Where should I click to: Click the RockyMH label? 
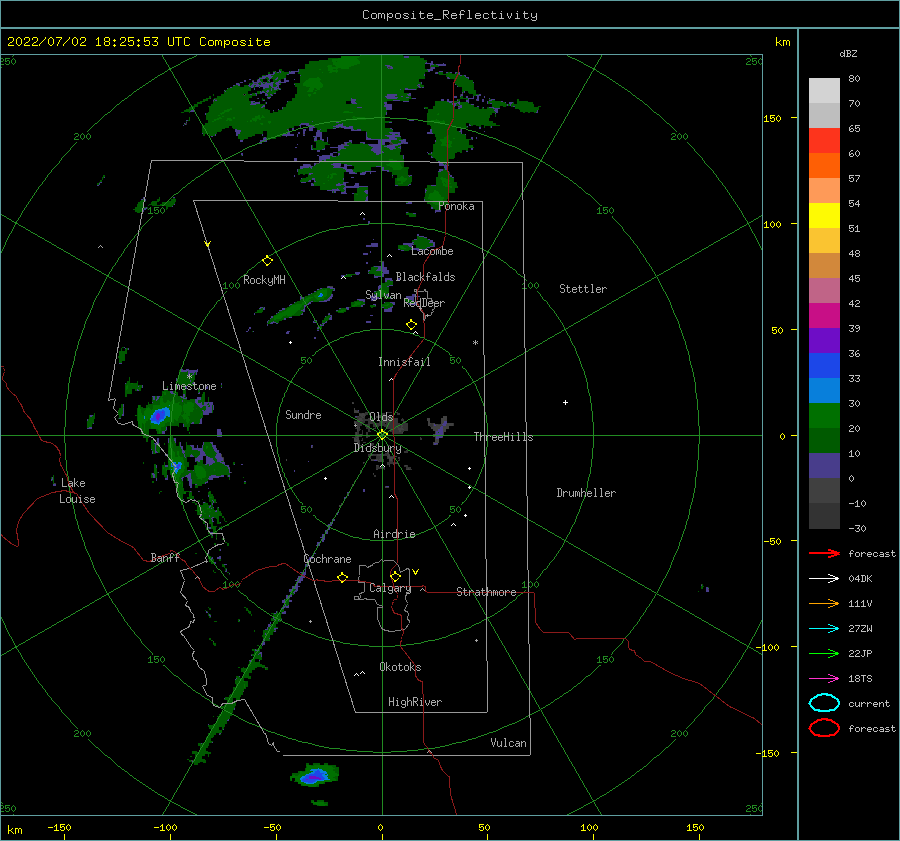coord(264,280)
